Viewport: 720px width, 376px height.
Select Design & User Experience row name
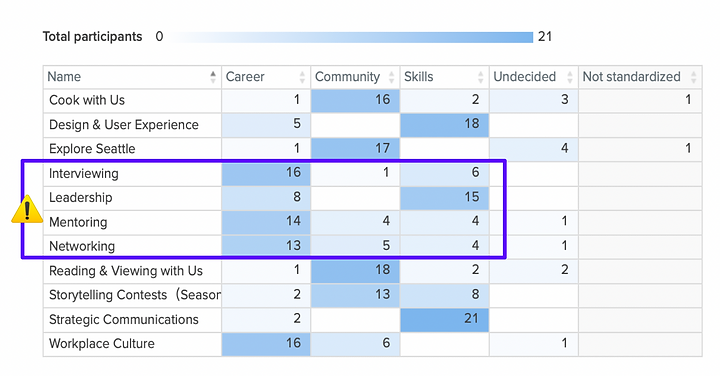tap(124, 125)
